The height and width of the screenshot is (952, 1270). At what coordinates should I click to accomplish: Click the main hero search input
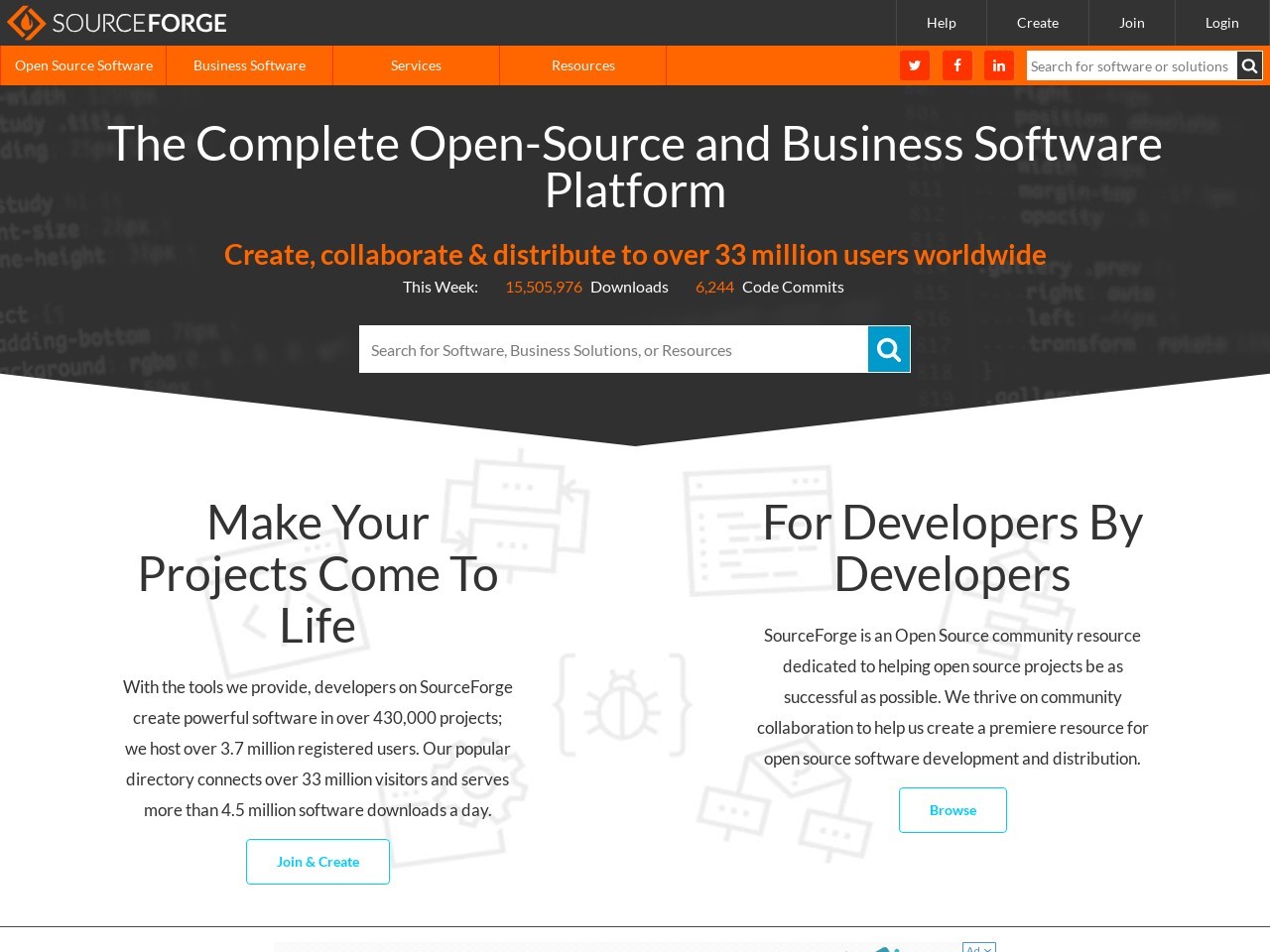click(x=613, y=349)
